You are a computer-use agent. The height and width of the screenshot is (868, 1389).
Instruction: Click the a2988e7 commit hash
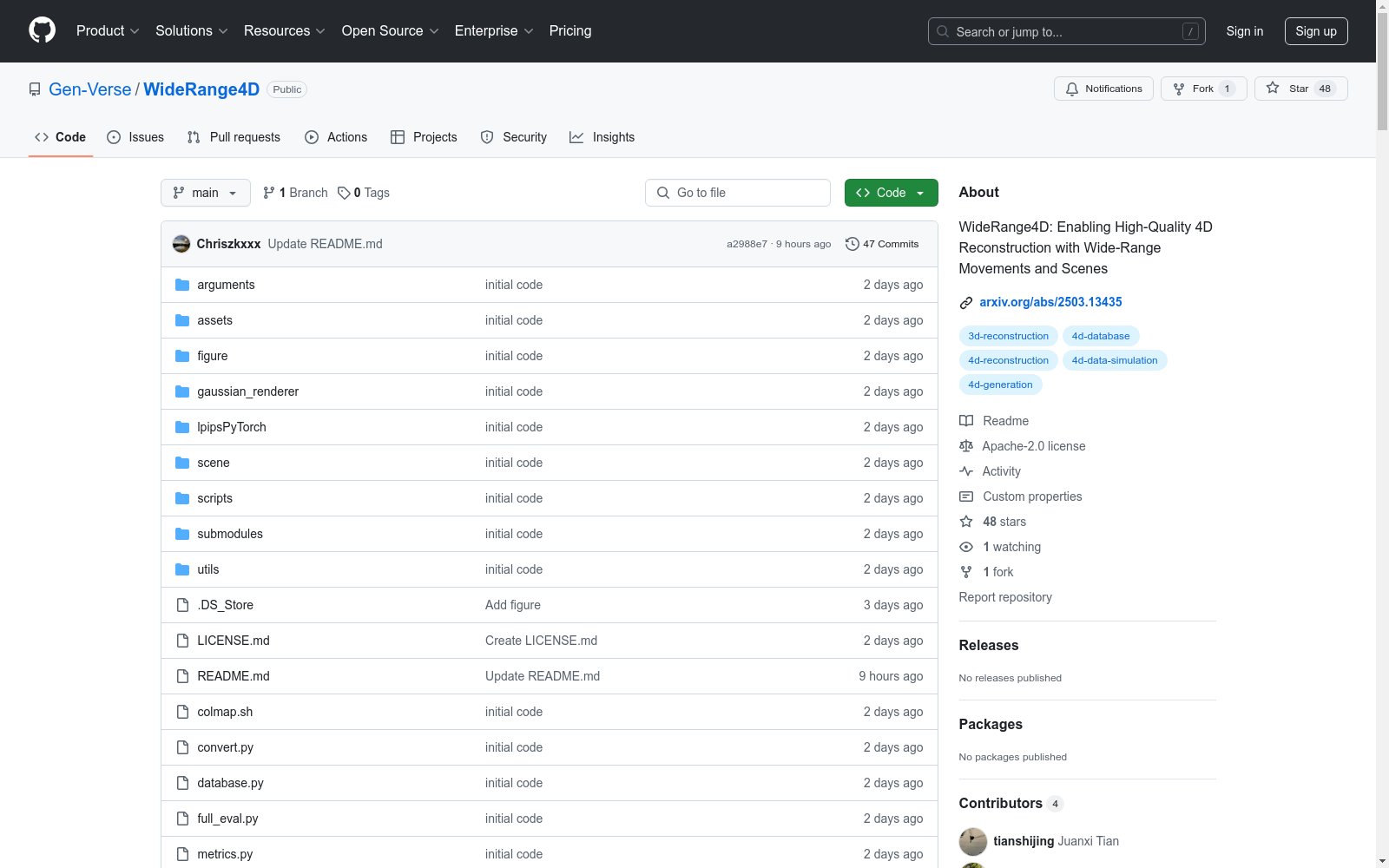[747, 244]
